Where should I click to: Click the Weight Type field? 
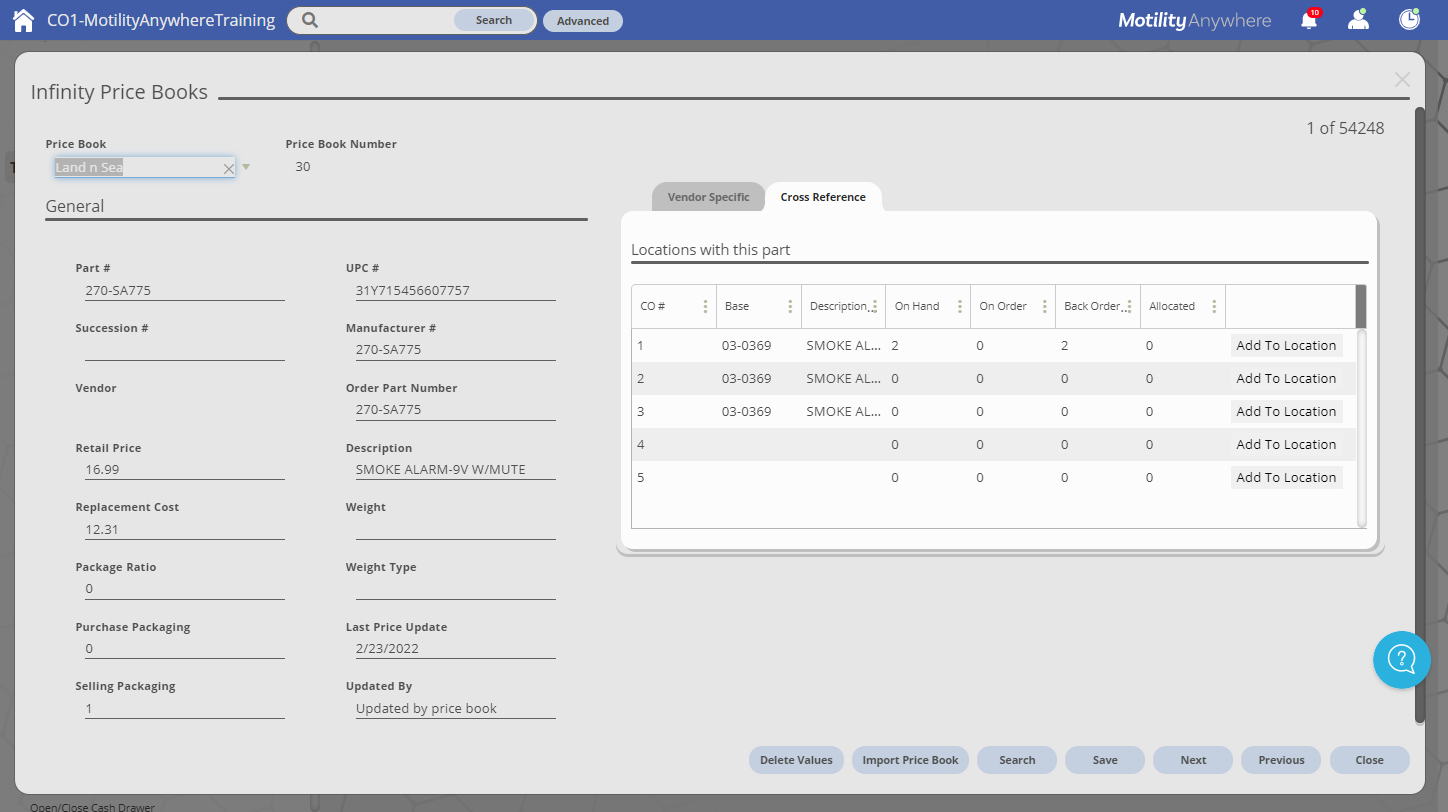click(456, 589)
